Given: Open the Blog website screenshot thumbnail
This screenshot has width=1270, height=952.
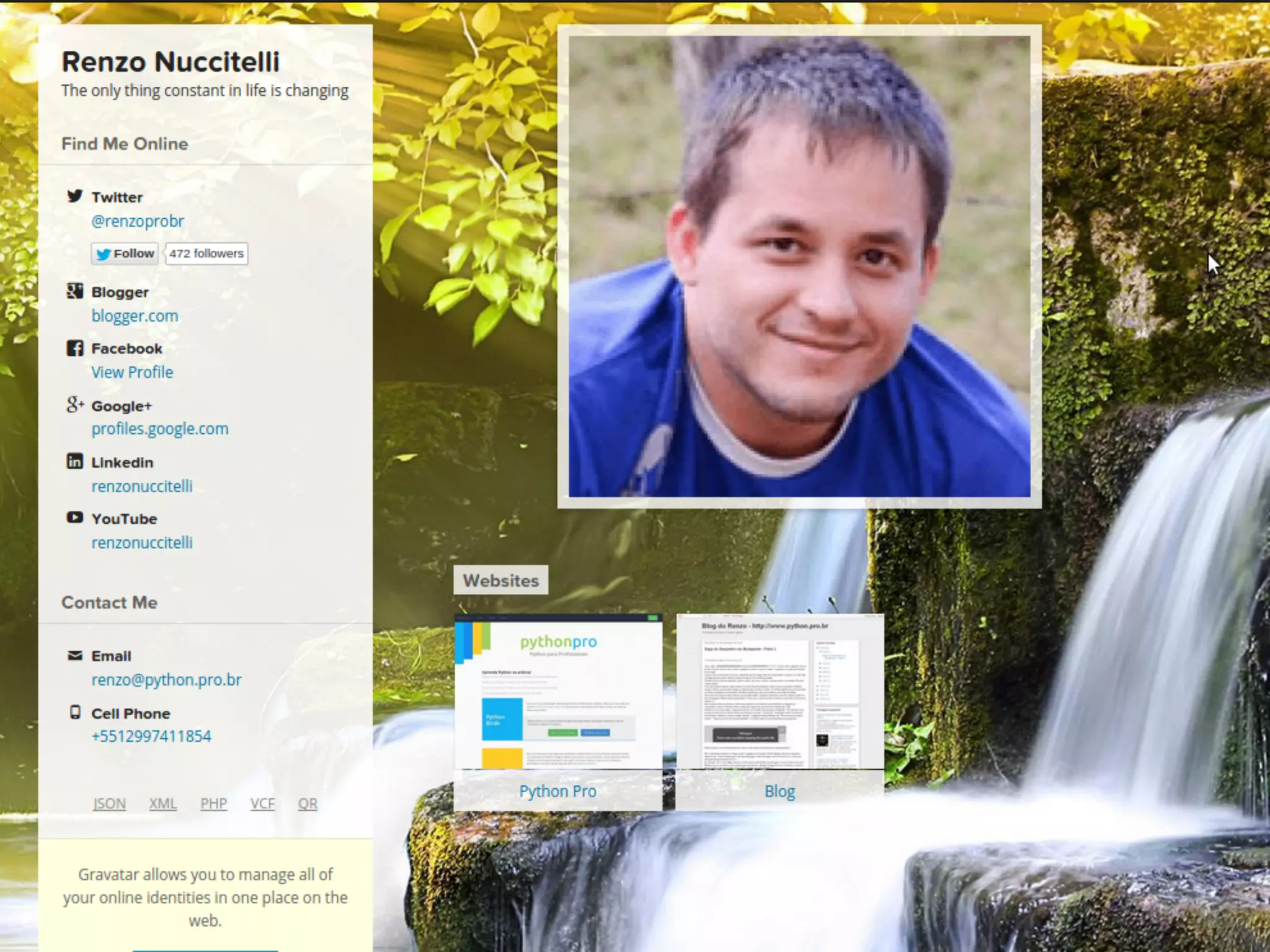Looking at the screenshot, I should pos(780,692).
